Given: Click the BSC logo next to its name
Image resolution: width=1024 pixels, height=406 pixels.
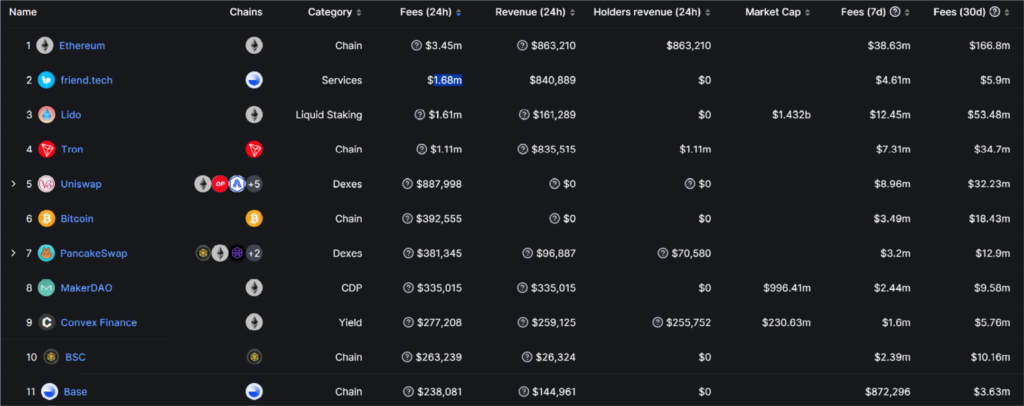Looking at the screenshot, I should pos(51,357).
